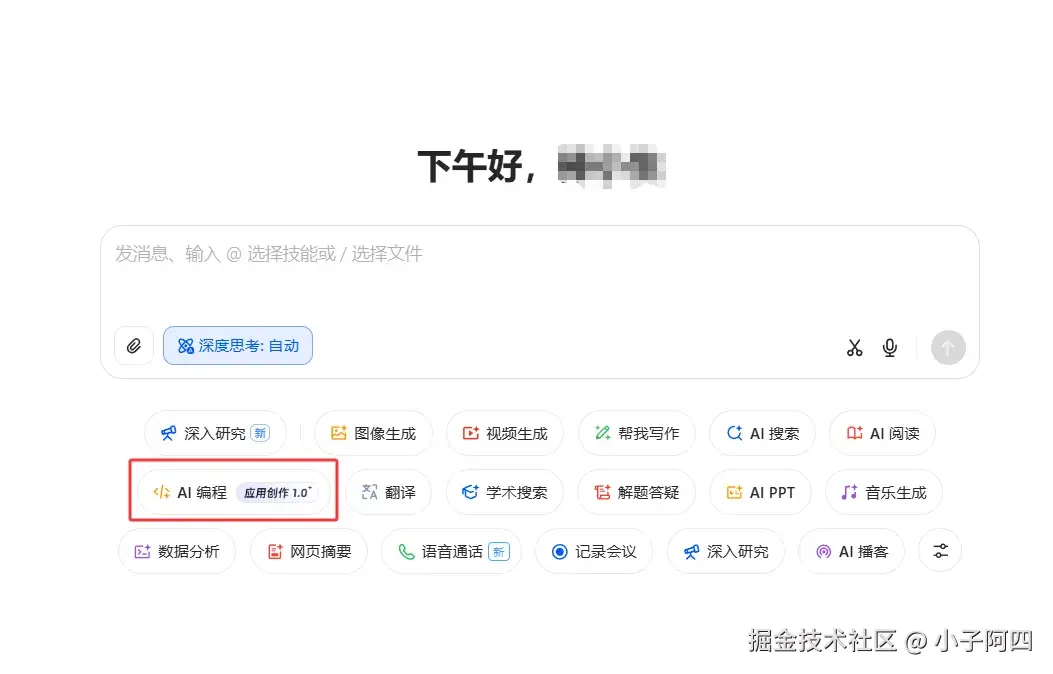Start a 语音通话 voice call
The width and height of the screenshot is (1053, 674).
(451, 551)
